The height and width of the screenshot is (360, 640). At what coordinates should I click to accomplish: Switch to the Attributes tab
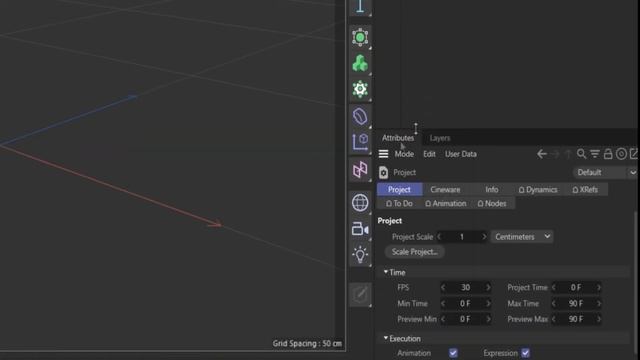[x=398, y=138]
